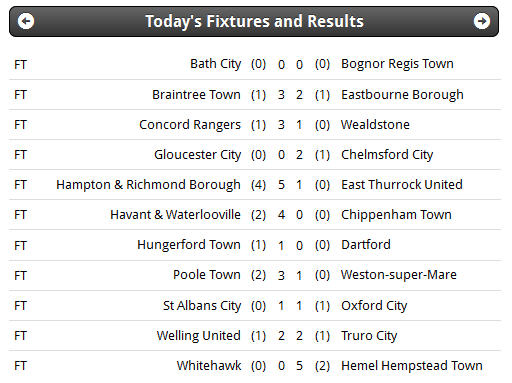Open East Thurrock United team

coord(402,185)
